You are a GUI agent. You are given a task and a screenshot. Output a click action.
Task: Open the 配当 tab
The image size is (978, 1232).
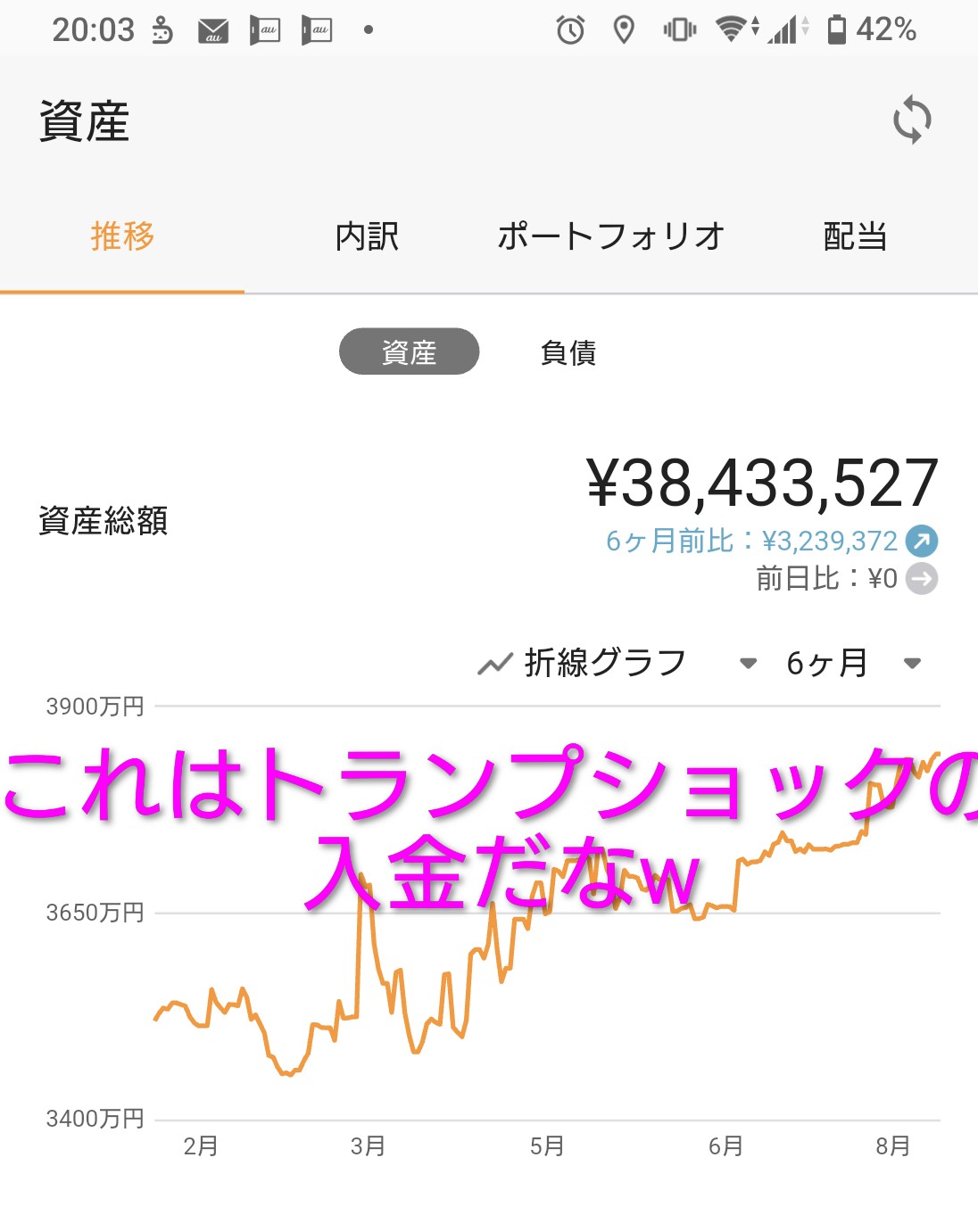tap(855, 237)
